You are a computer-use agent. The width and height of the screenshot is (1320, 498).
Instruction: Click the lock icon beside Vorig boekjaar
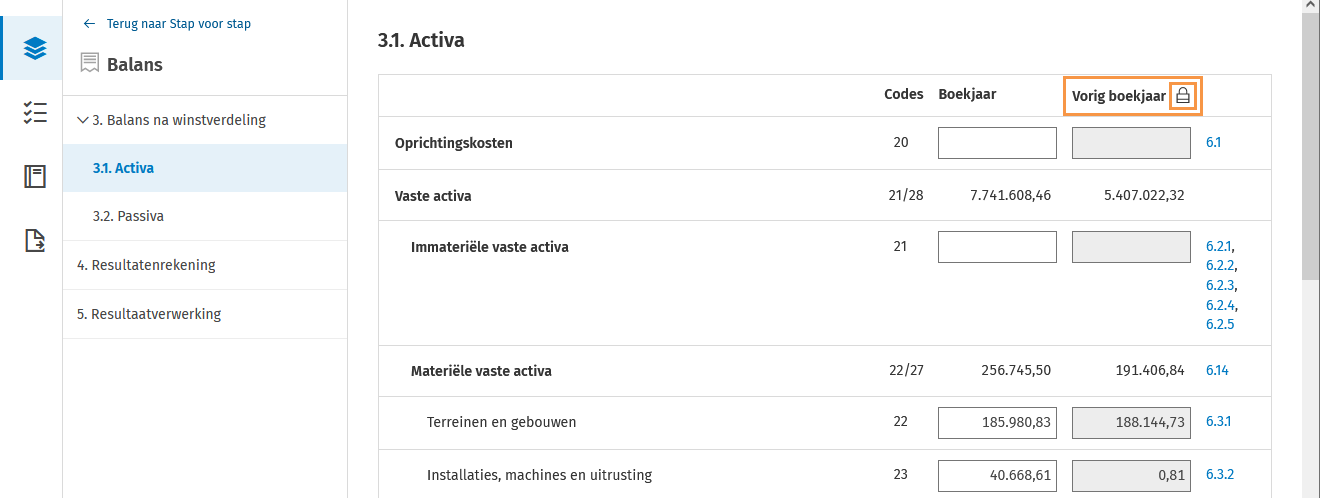pos(1183,96)
